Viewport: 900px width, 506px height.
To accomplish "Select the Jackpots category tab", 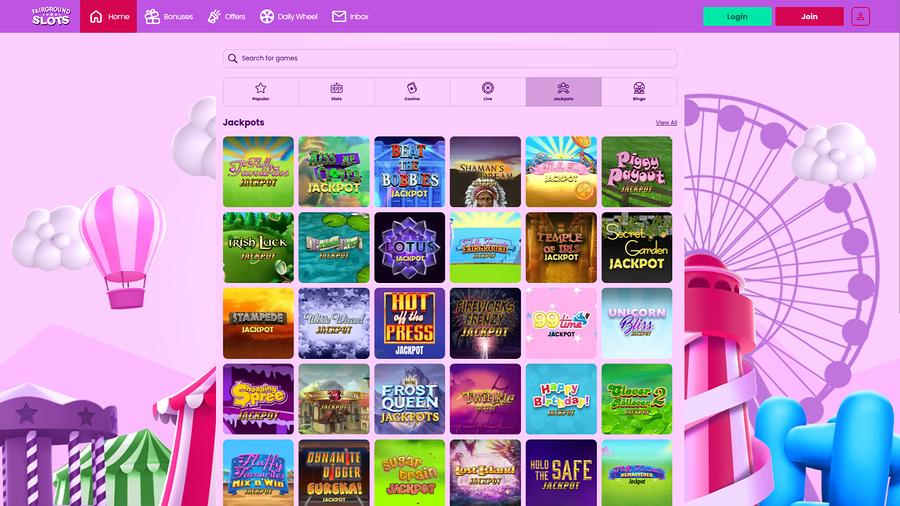I will pos(564,92).
